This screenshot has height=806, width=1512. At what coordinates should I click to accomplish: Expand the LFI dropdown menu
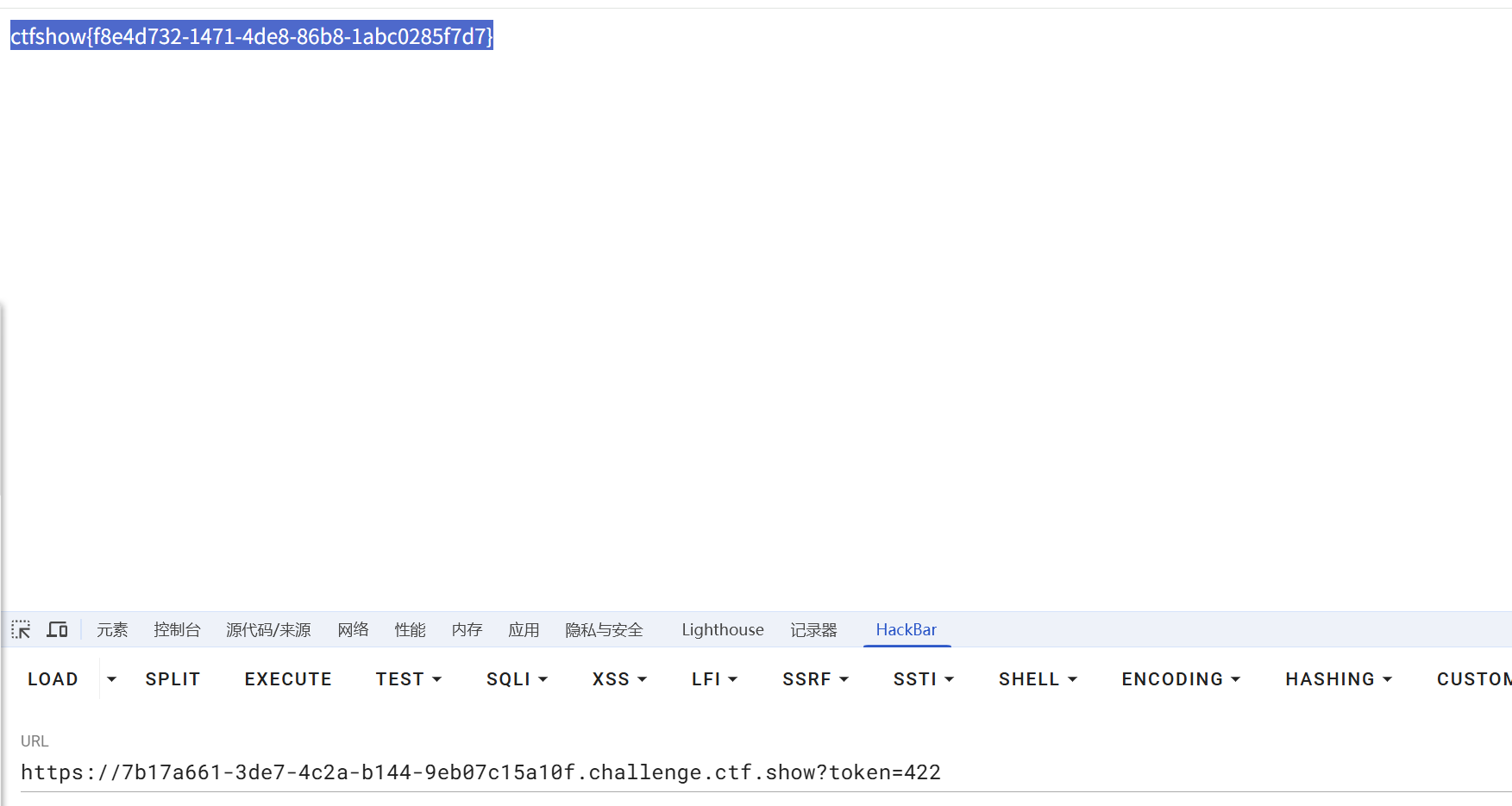click(x=714, y=679)
